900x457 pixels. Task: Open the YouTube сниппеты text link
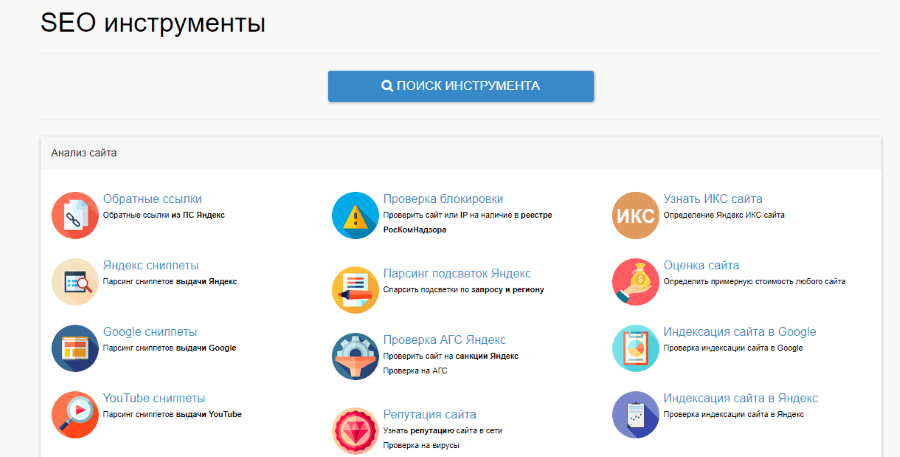click(x=154, y=398)
